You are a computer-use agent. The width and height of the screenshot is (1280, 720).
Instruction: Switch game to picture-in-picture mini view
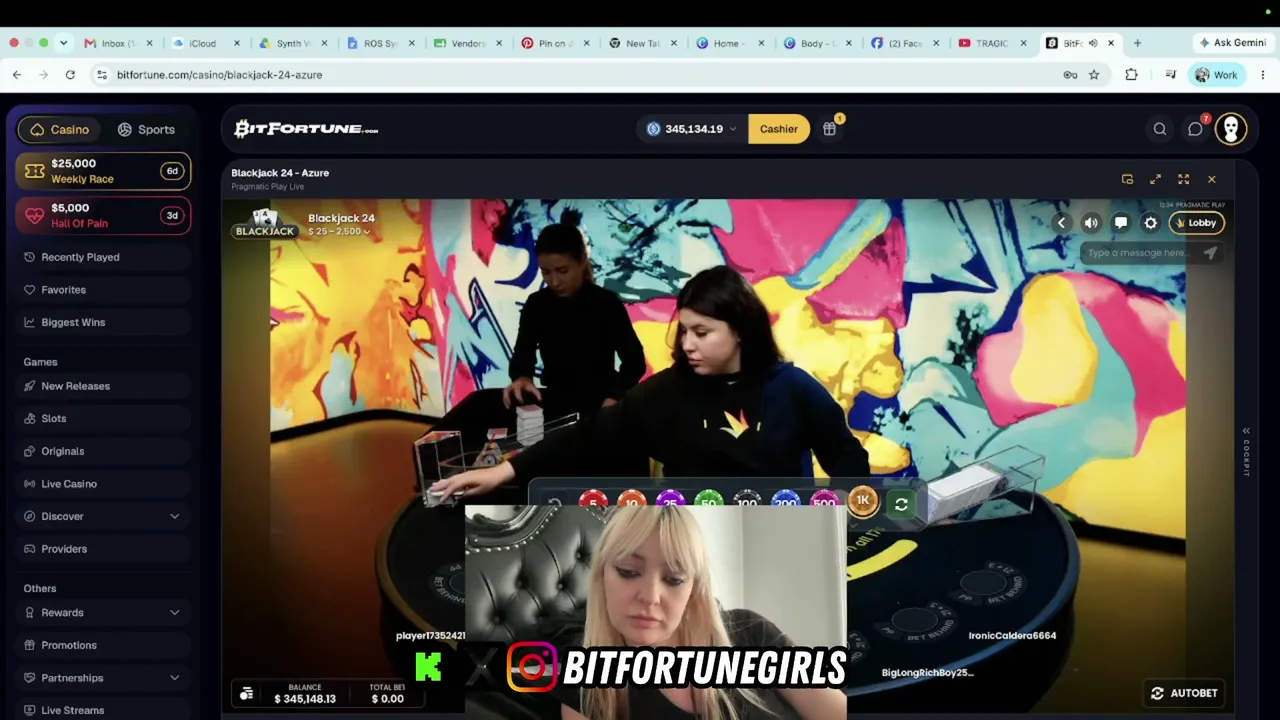point(1127,179)
